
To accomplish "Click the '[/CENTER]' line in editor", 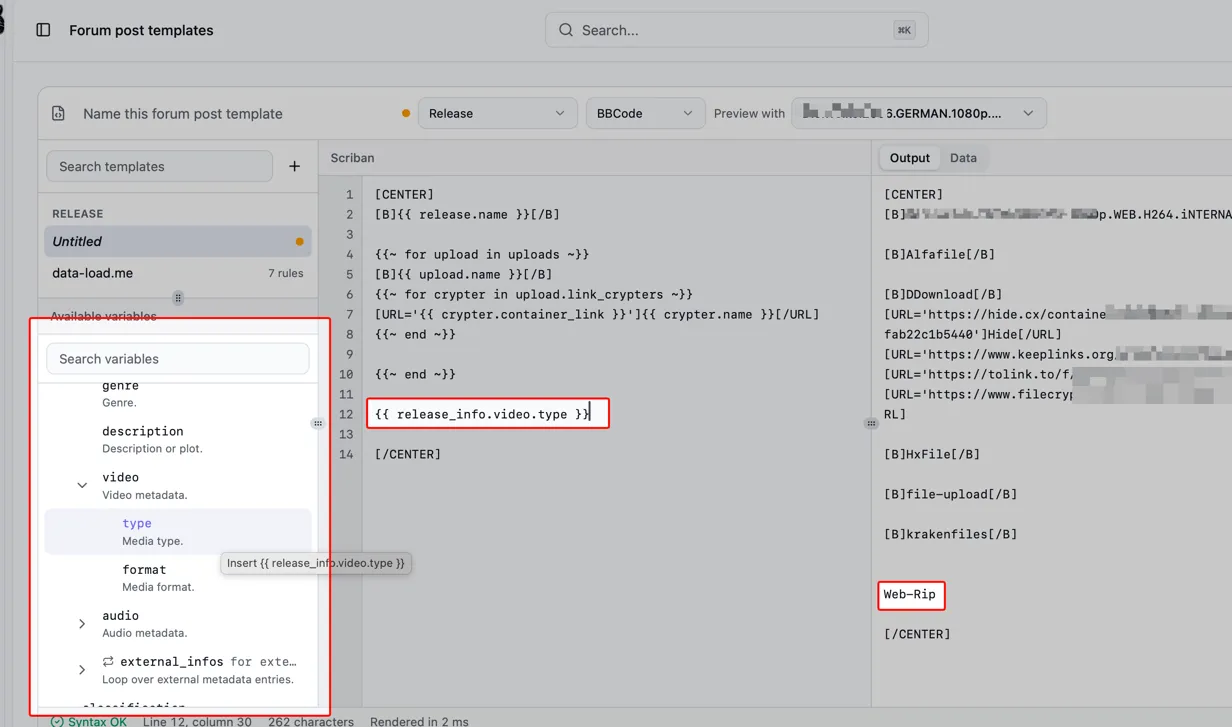I will (408, 454).
